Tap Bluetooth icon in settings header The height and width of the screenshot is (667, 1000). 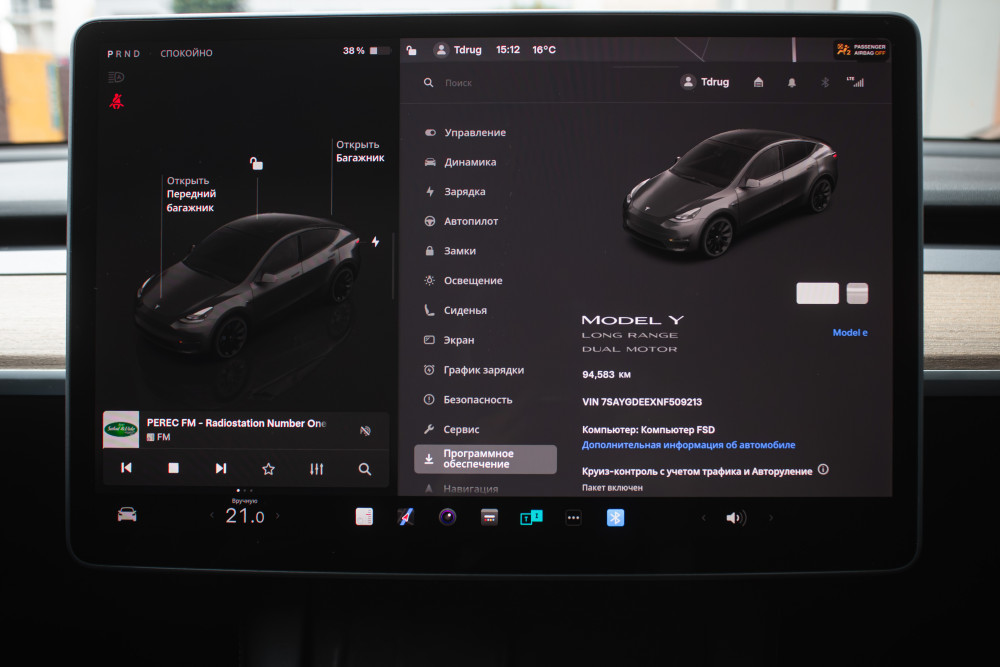pos(825,82)
